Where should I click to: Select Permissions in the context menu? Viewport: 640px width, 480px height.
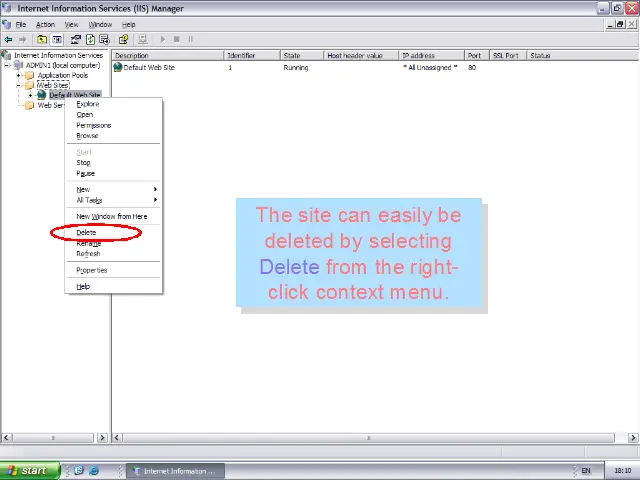113,125
